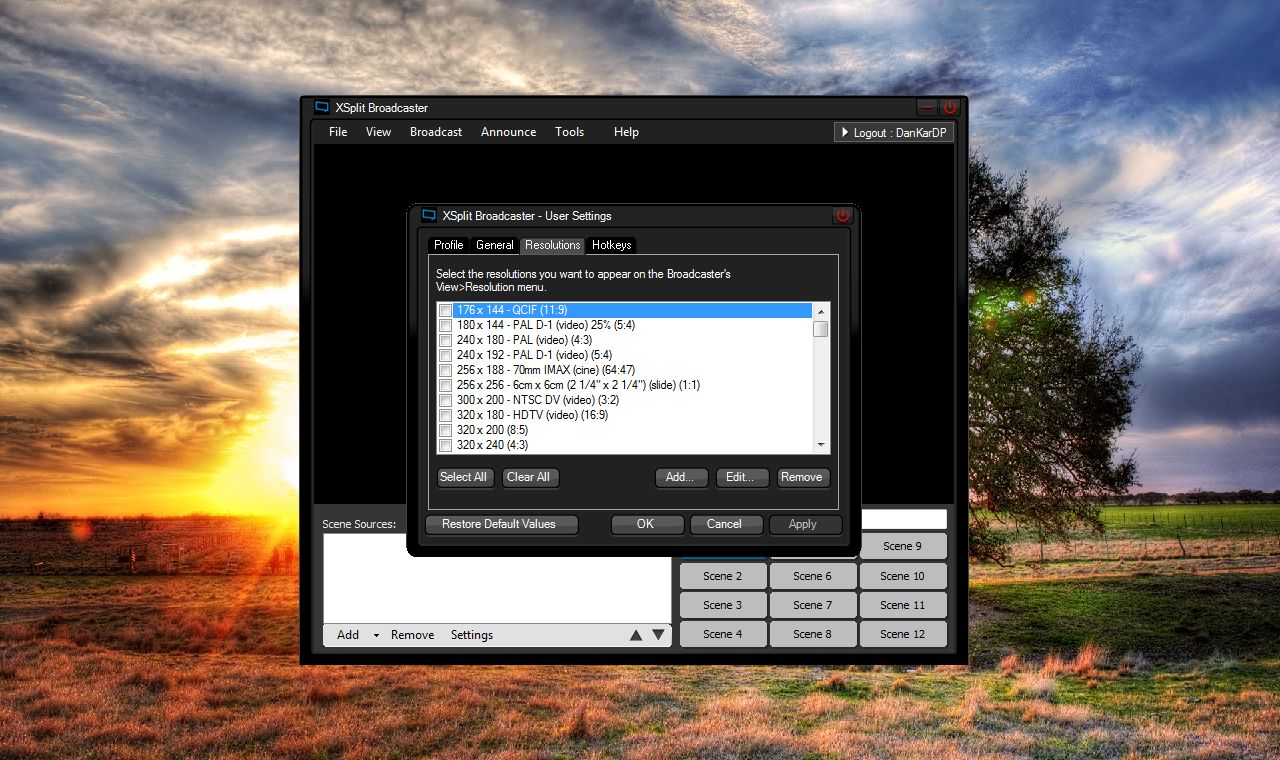Screen dimensions: 1280x760
Task: Close XSplit Broadcaster main window power icon
Action: [x=950, y=107]
